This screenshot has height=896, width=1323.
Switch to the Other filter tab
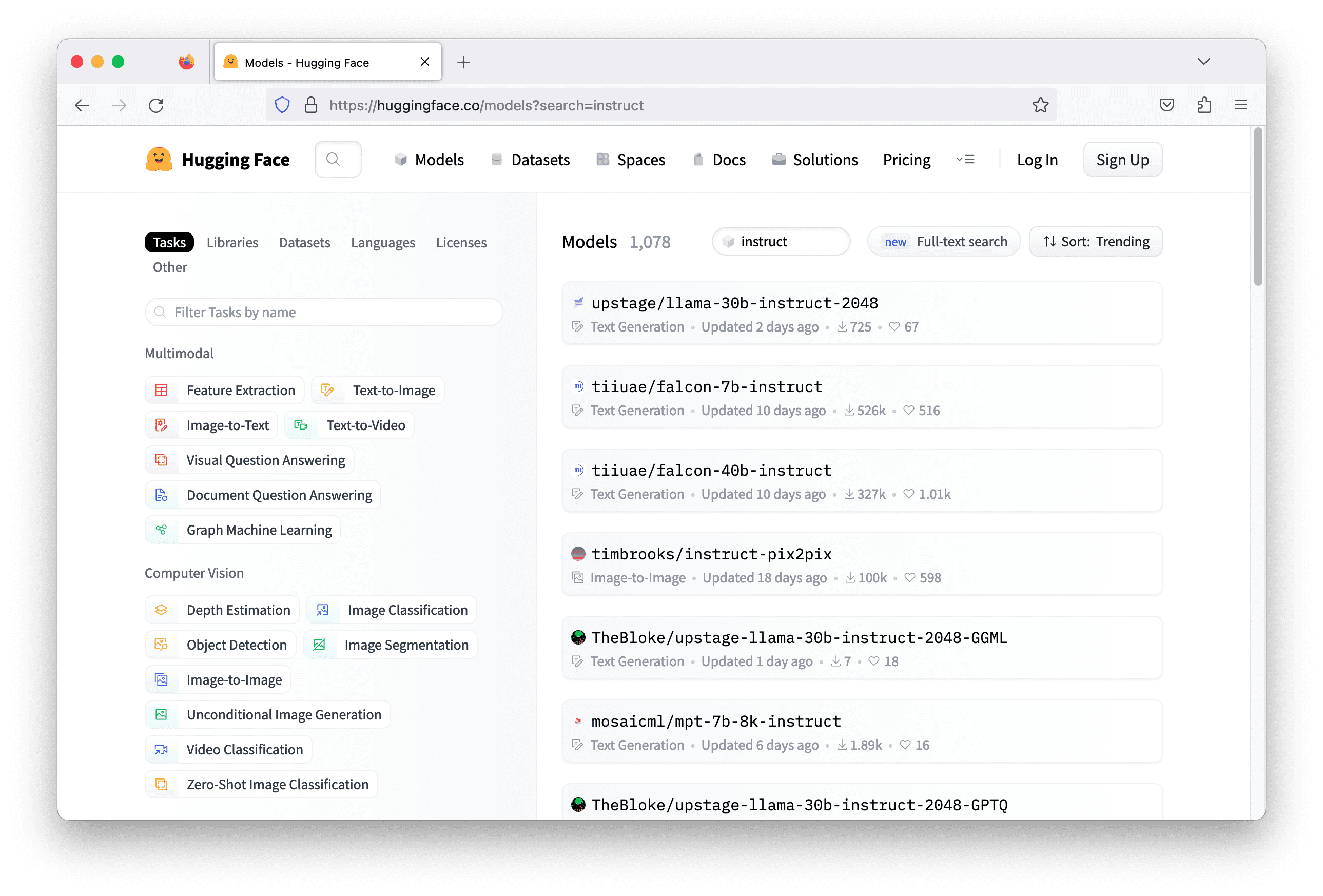[x=170, y=267]
